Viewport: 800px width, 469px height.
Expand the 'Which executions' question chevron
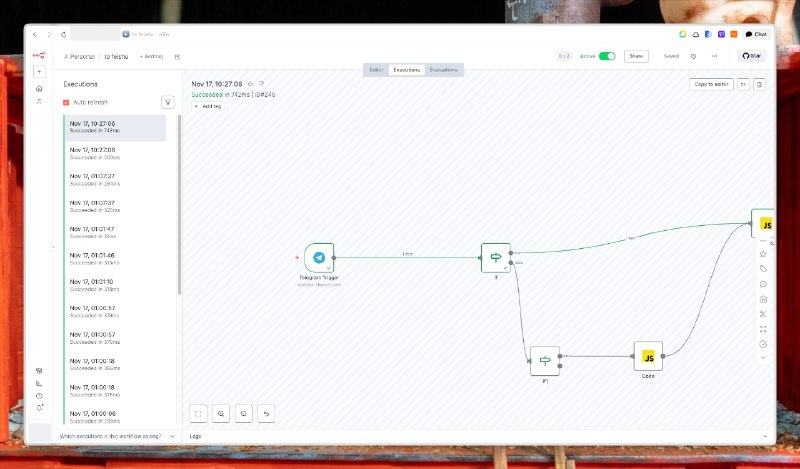[x=171, y=436]
